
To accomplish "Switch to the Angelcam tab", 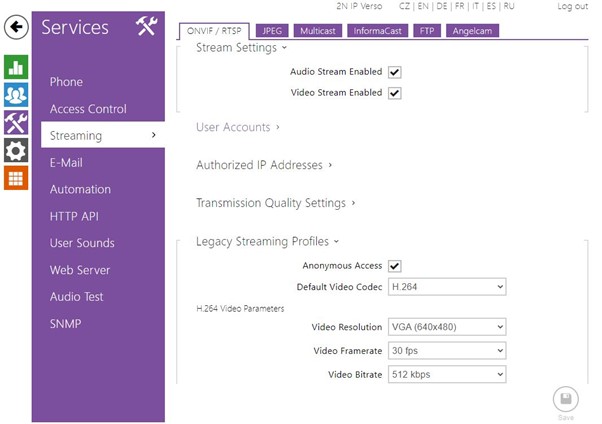I will 472,31.
